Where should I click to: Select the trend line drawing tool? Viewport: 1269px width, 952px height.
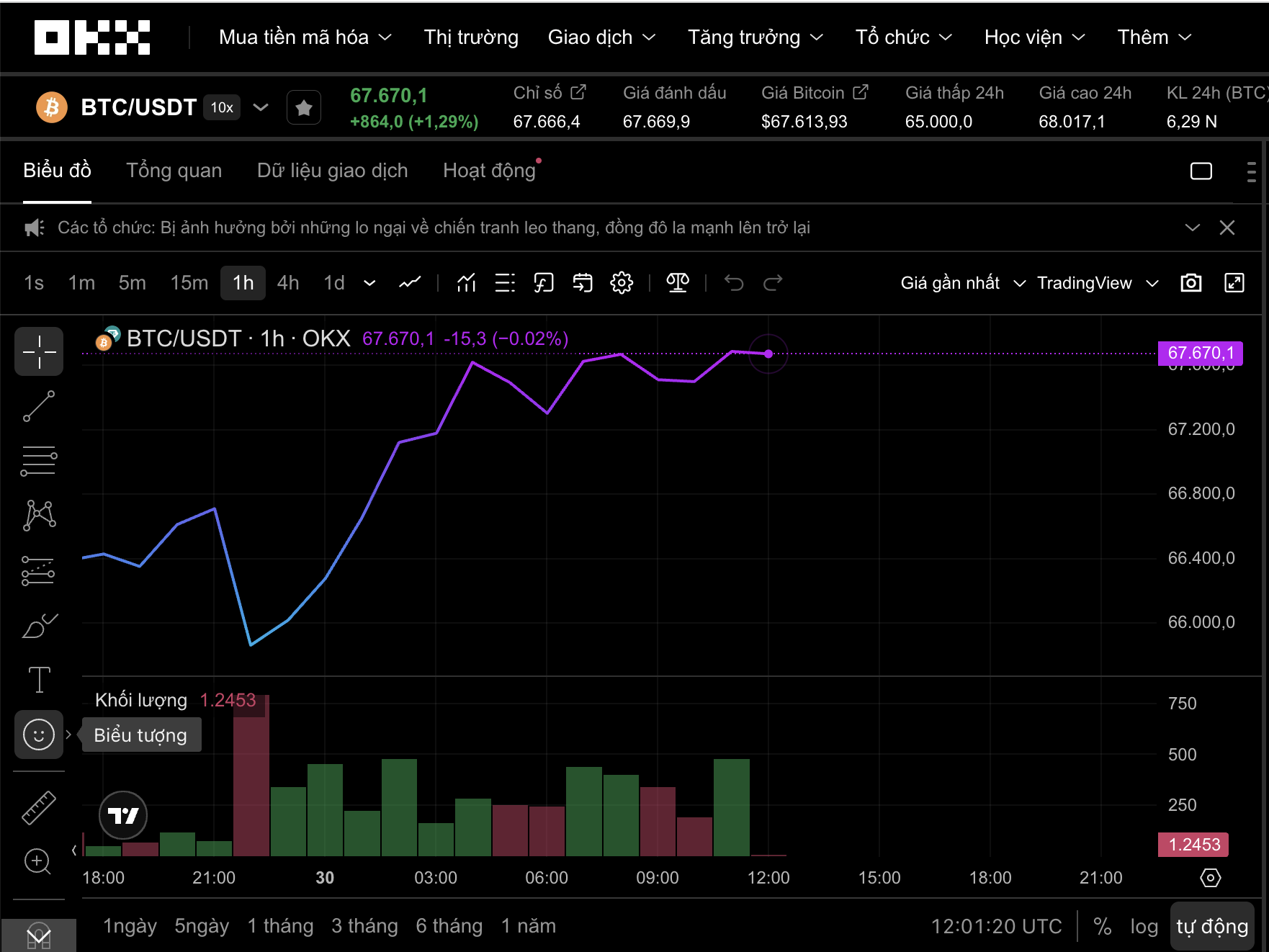pyautogui.click(x=39, y=406)
